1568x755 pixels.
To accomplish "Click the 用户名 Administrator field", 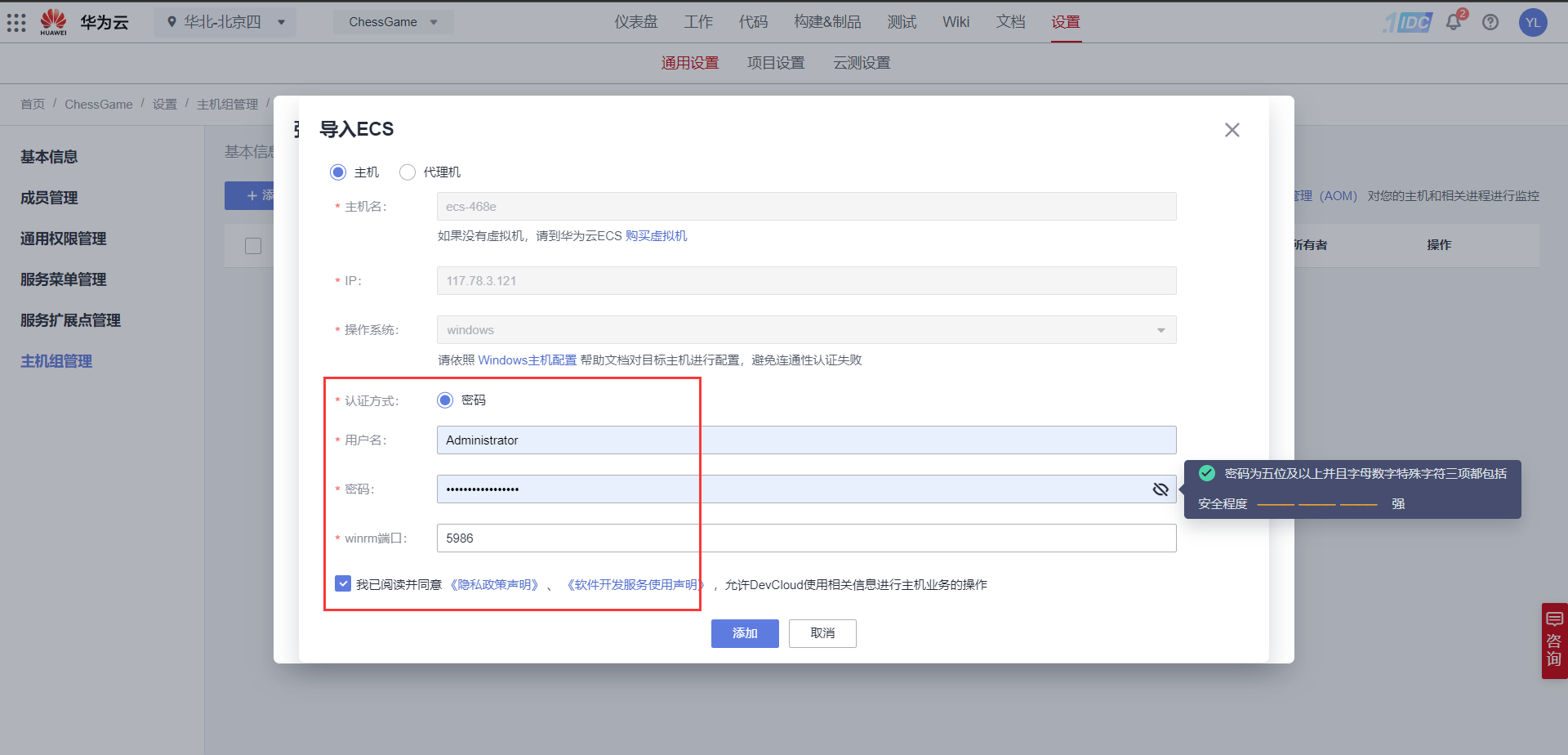I will 806,440.
